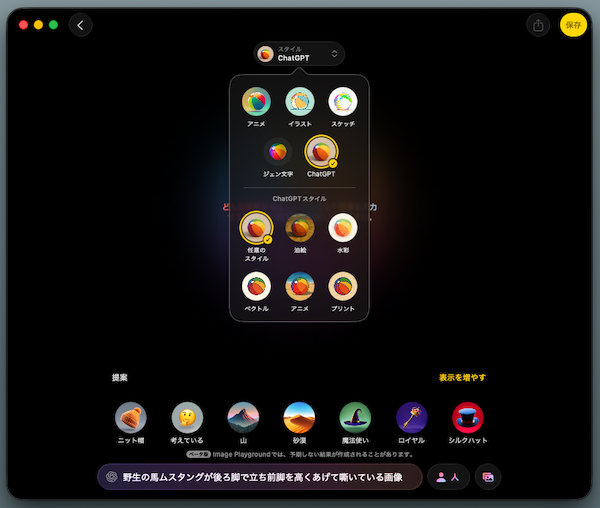Pick the スケッチ style option
This screenshot has height=508, width=600.
click(343, 102)
